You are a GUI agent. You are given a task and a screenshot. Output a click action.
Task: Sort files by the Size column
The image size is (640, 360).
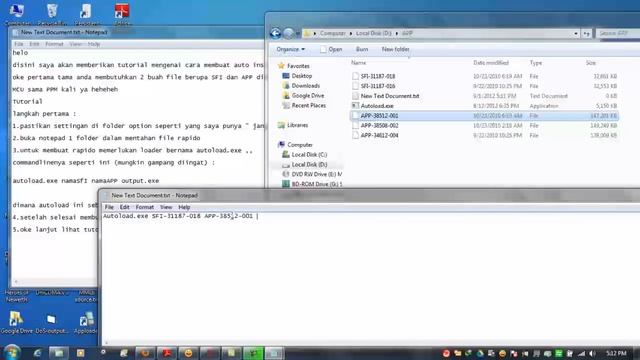coord(591,63)
